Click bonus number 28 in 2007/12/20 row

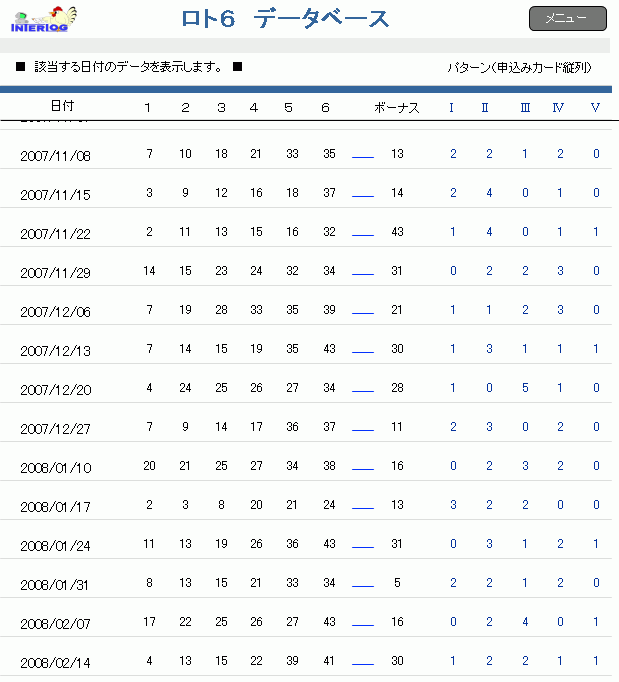397,388
